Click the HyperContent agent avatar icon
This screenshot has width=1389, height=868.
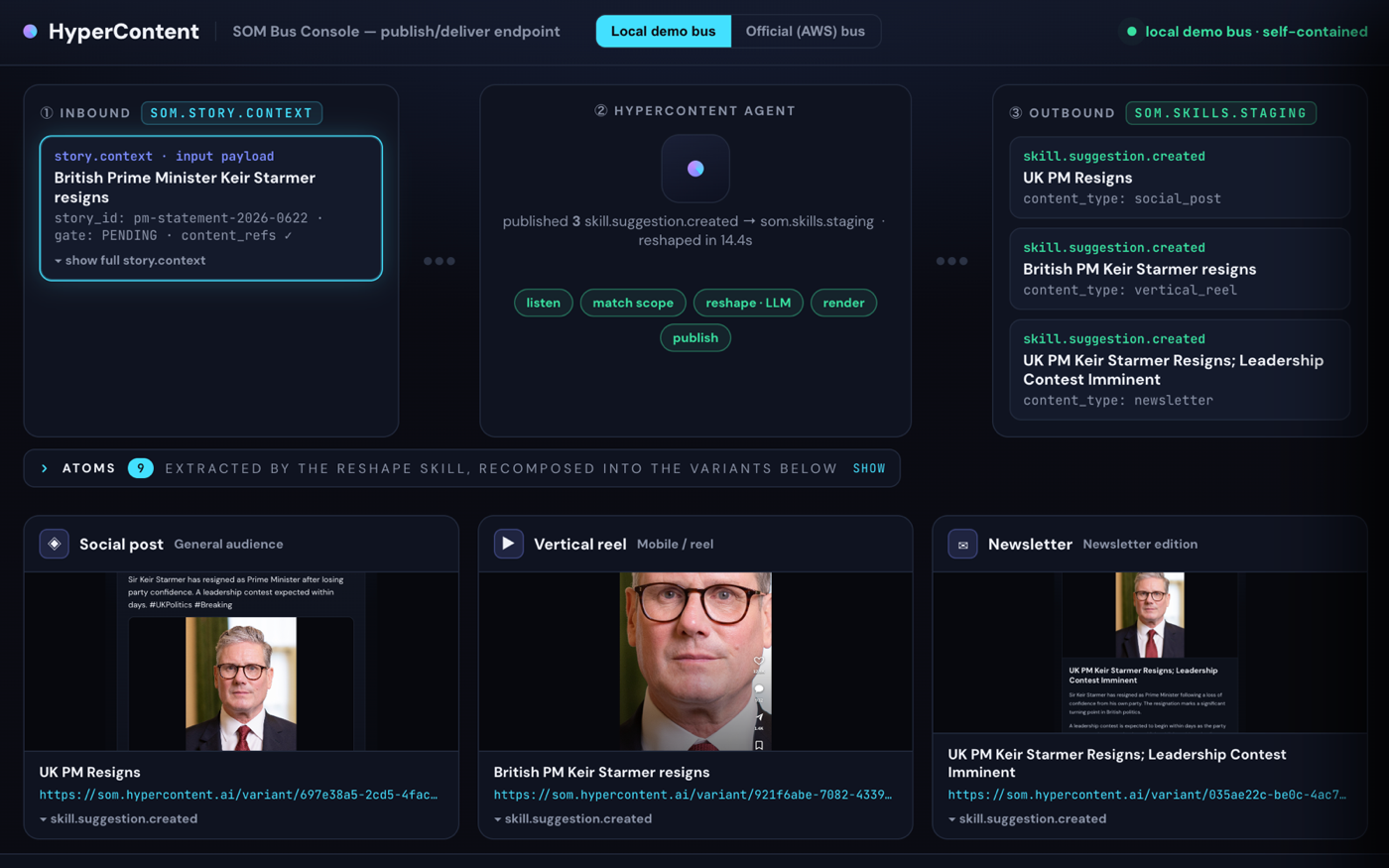click(695, 169)
